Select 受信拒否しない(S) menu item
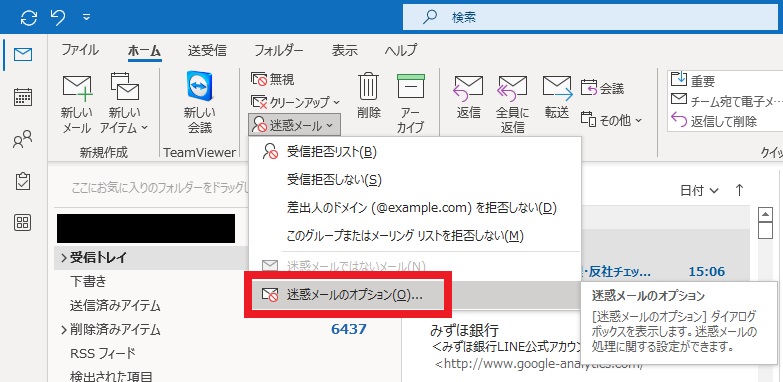This screenshot has height=382, width=783. point(414,180)
